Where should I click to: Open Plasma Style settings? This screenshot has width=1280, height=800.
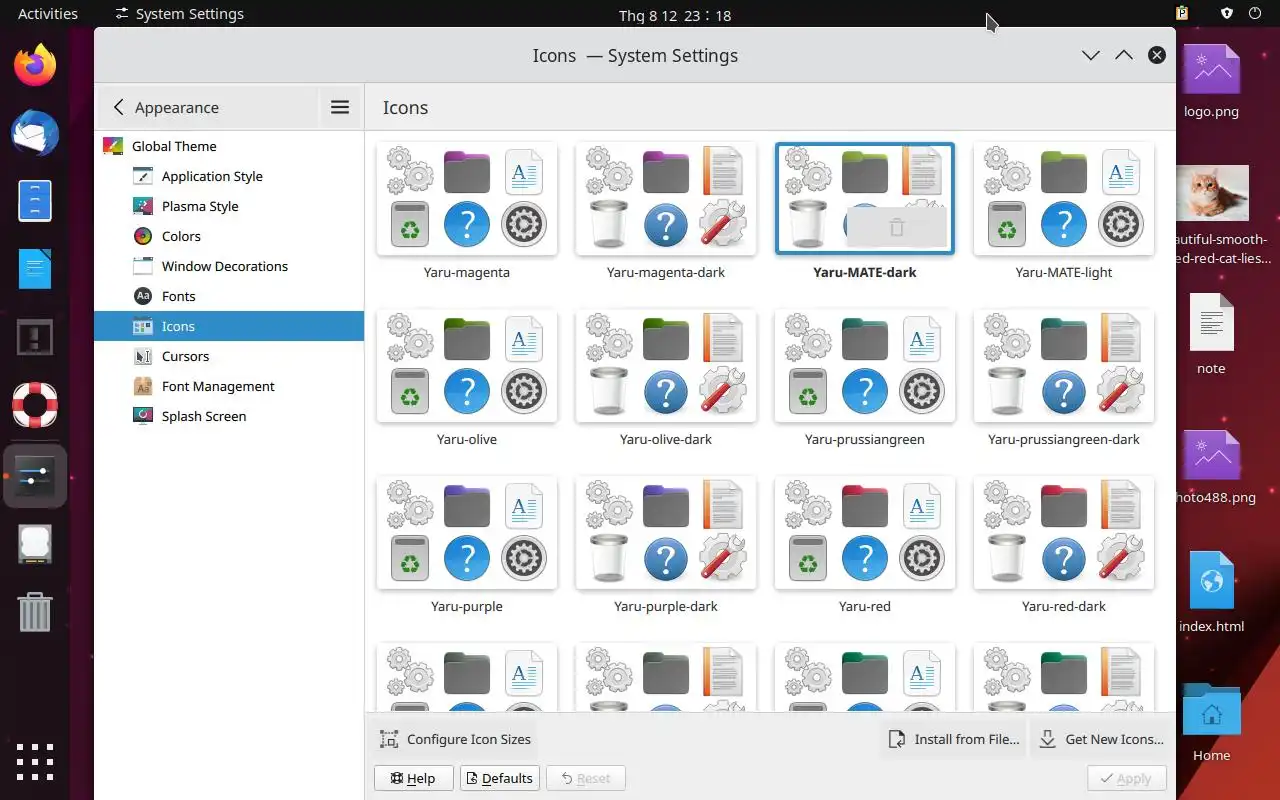(x=229, y=206)
